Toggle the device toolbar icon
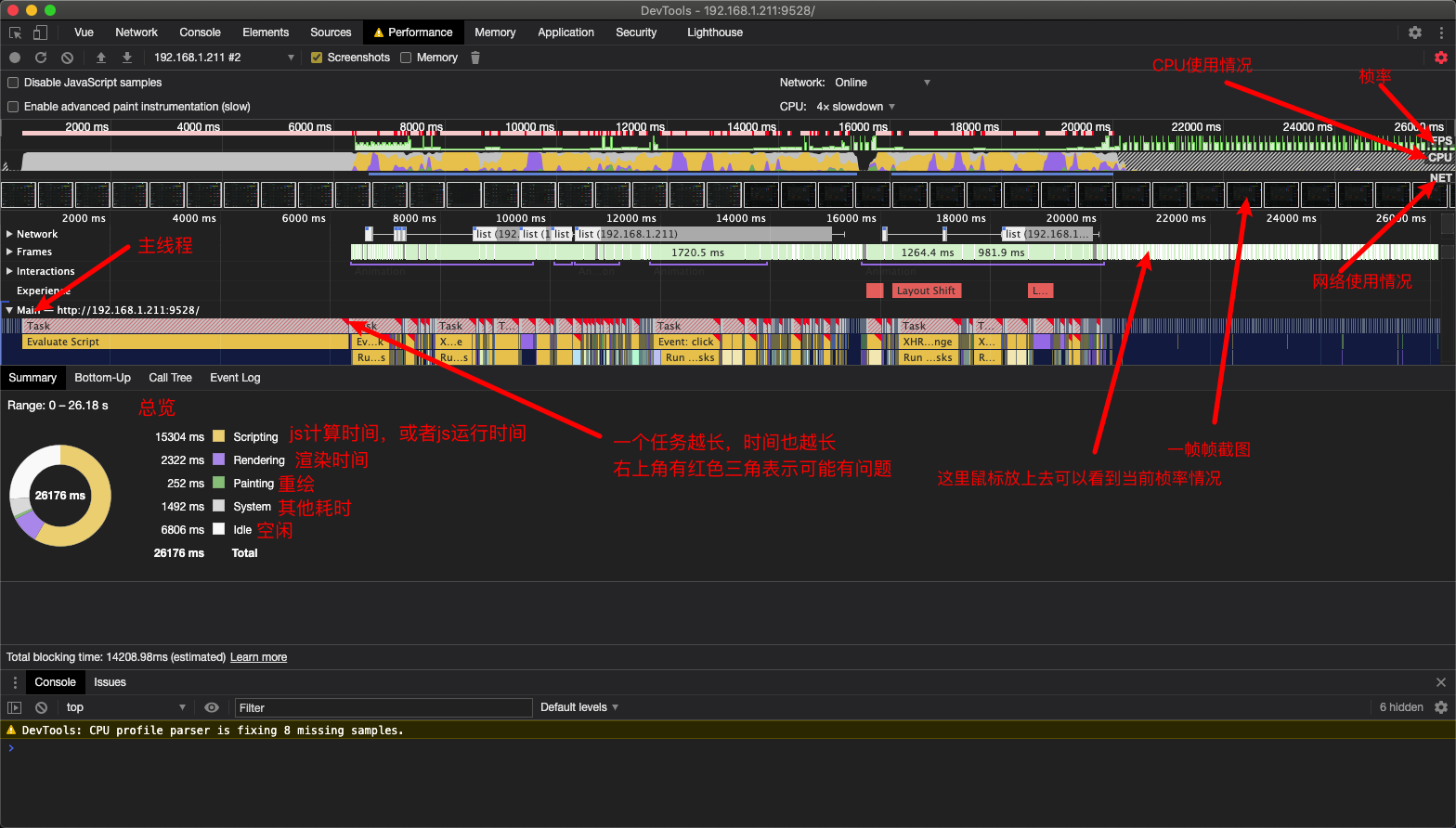 (x=40, y=32)
